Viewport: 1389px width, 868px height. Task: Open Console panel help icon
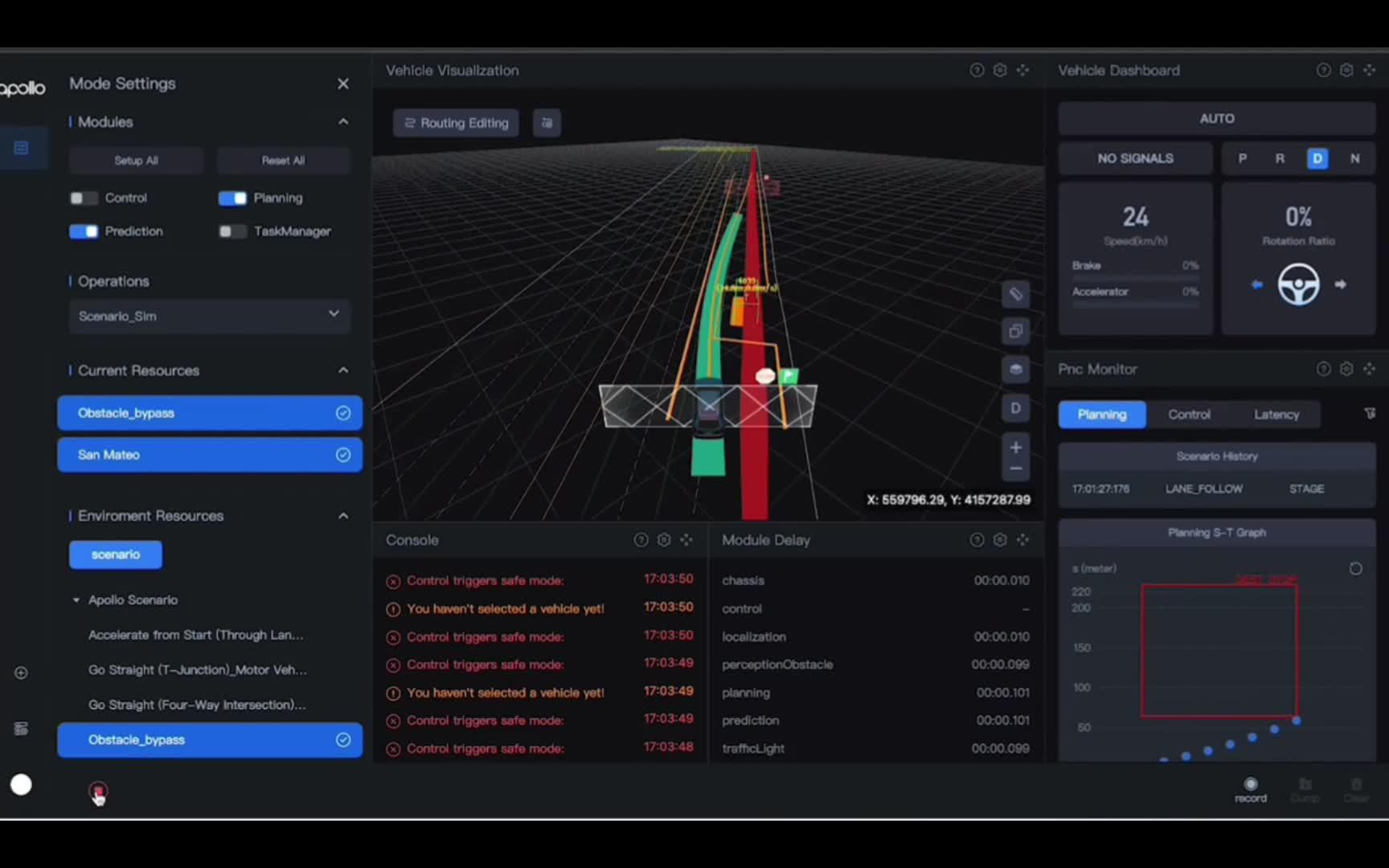tap(641, 540)
